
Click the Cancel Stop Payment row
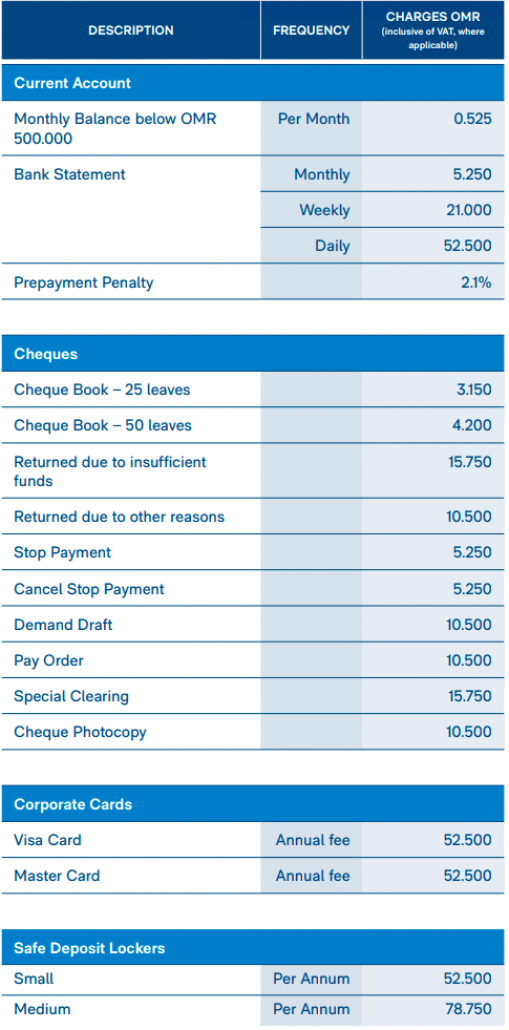[253, 589]
